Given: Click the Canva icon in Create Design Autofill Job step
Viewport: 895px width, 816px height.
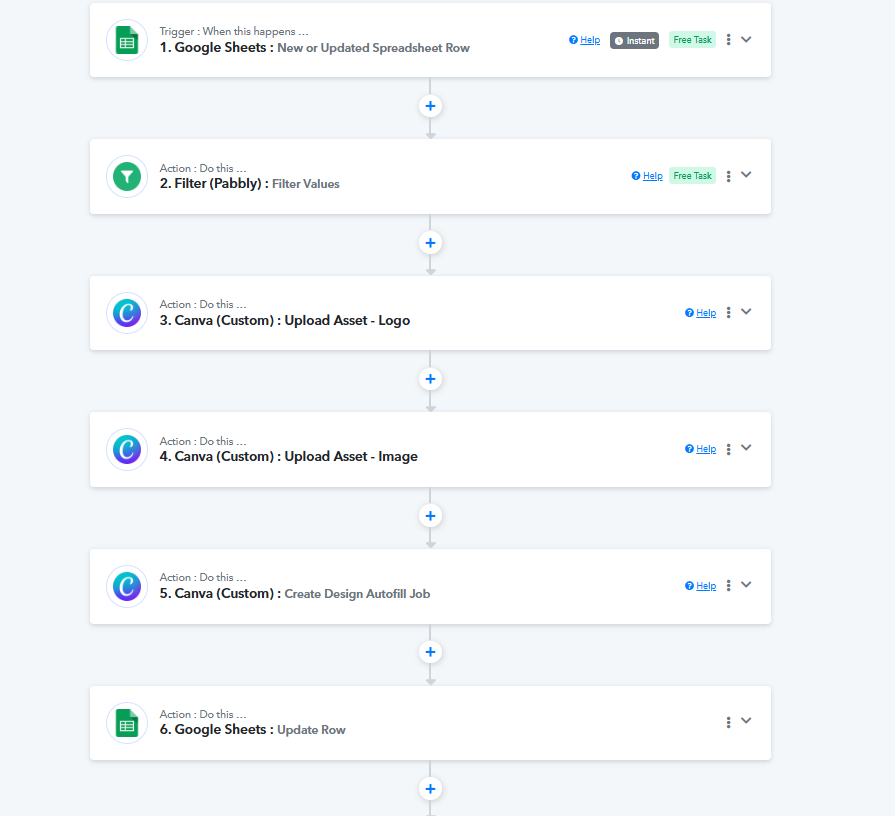Looking at the screenshot, I should point(127,586).
